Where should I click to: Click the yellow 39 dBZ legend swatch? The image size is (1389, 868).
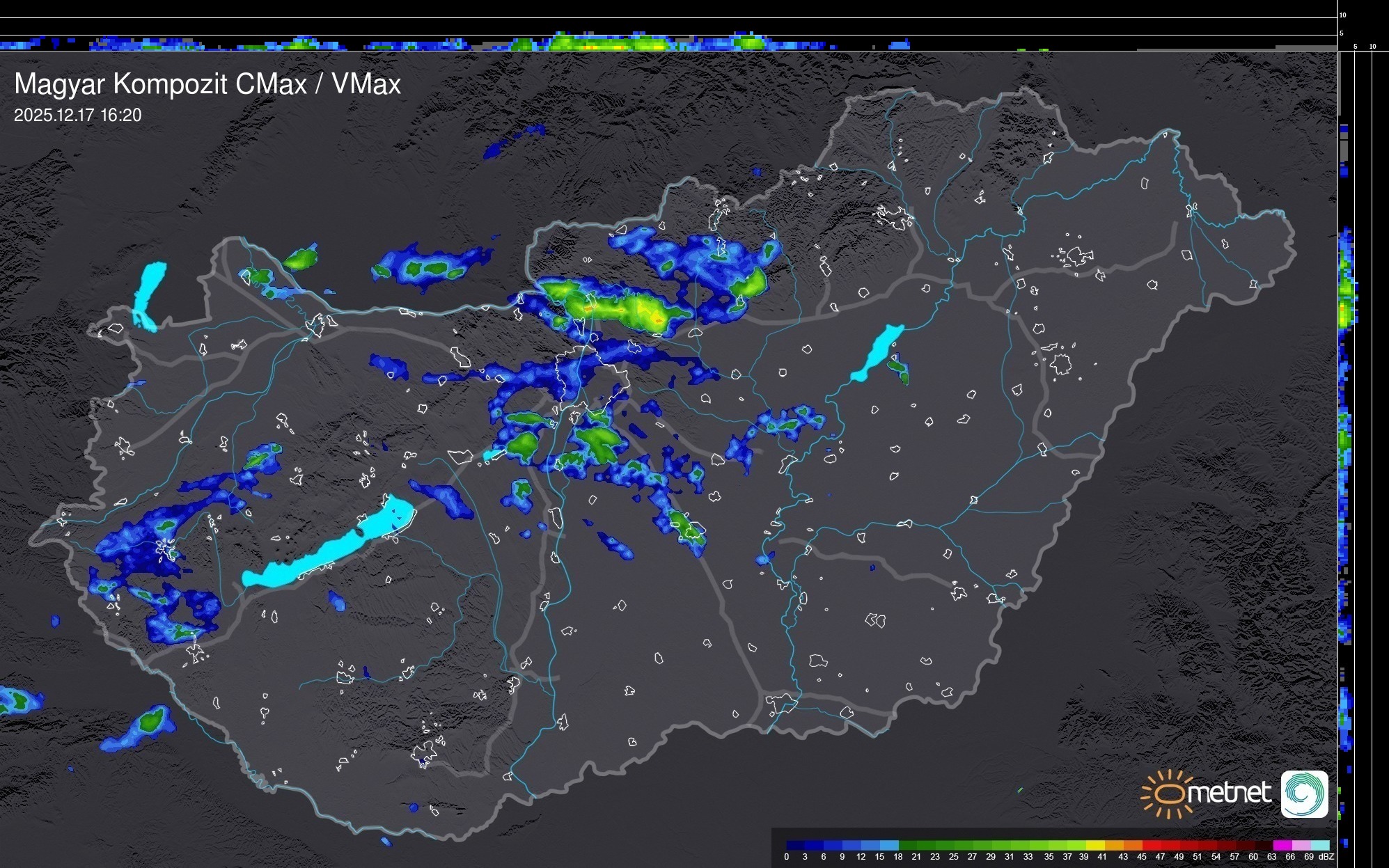1095,845
